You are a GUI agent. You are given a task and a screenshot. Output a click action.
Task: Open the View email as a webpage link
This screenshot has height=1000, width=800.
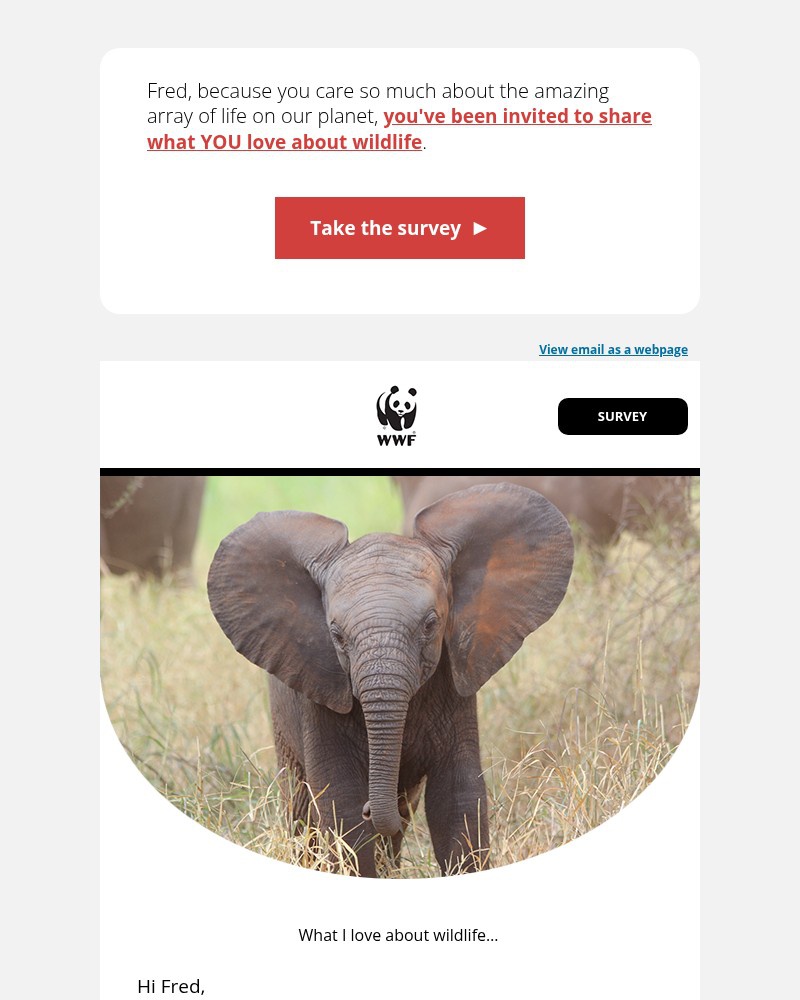[613, 349]
